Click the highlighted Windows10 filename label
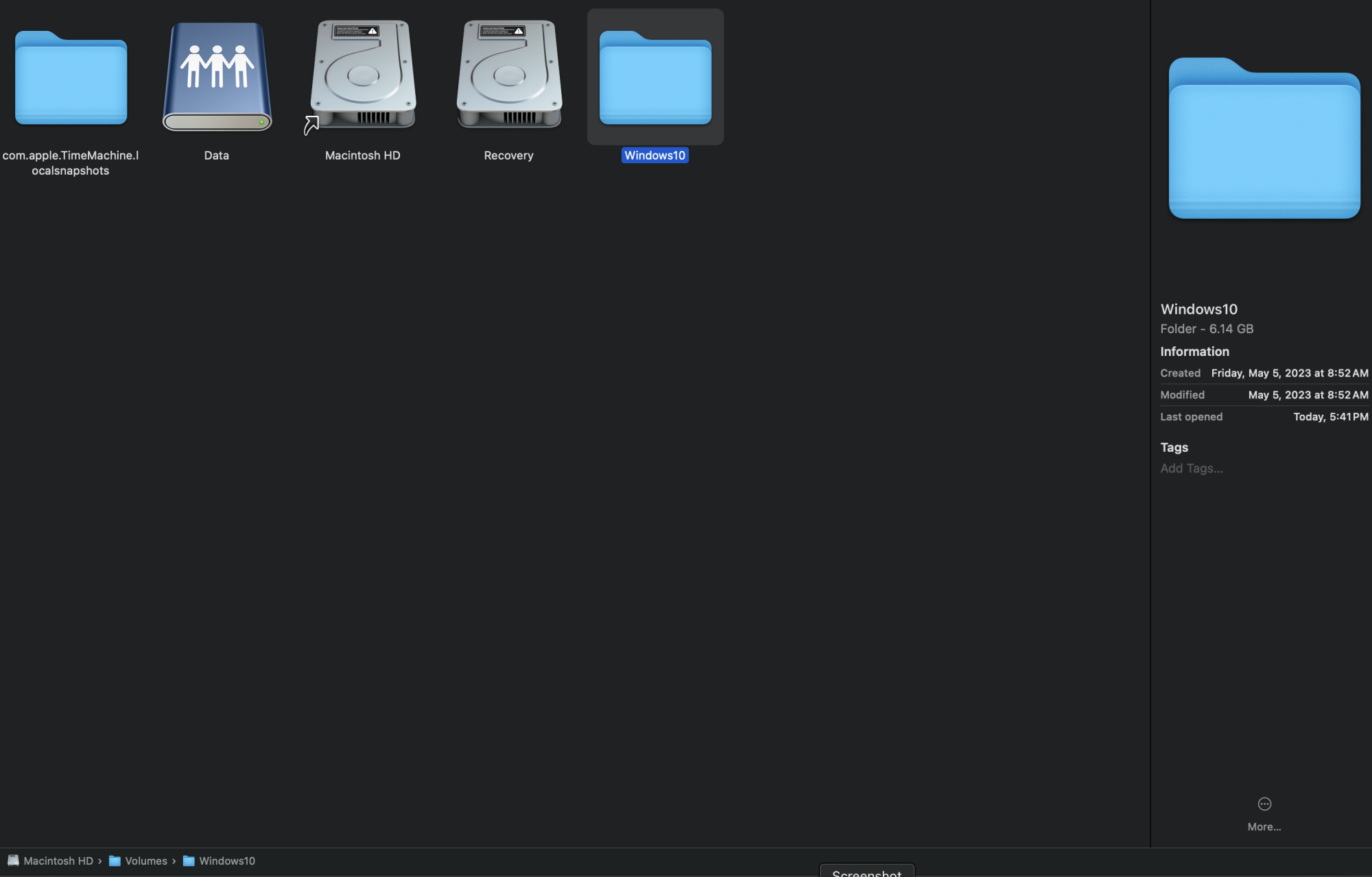Viewport: 1372px width, 877px height. 654,156
